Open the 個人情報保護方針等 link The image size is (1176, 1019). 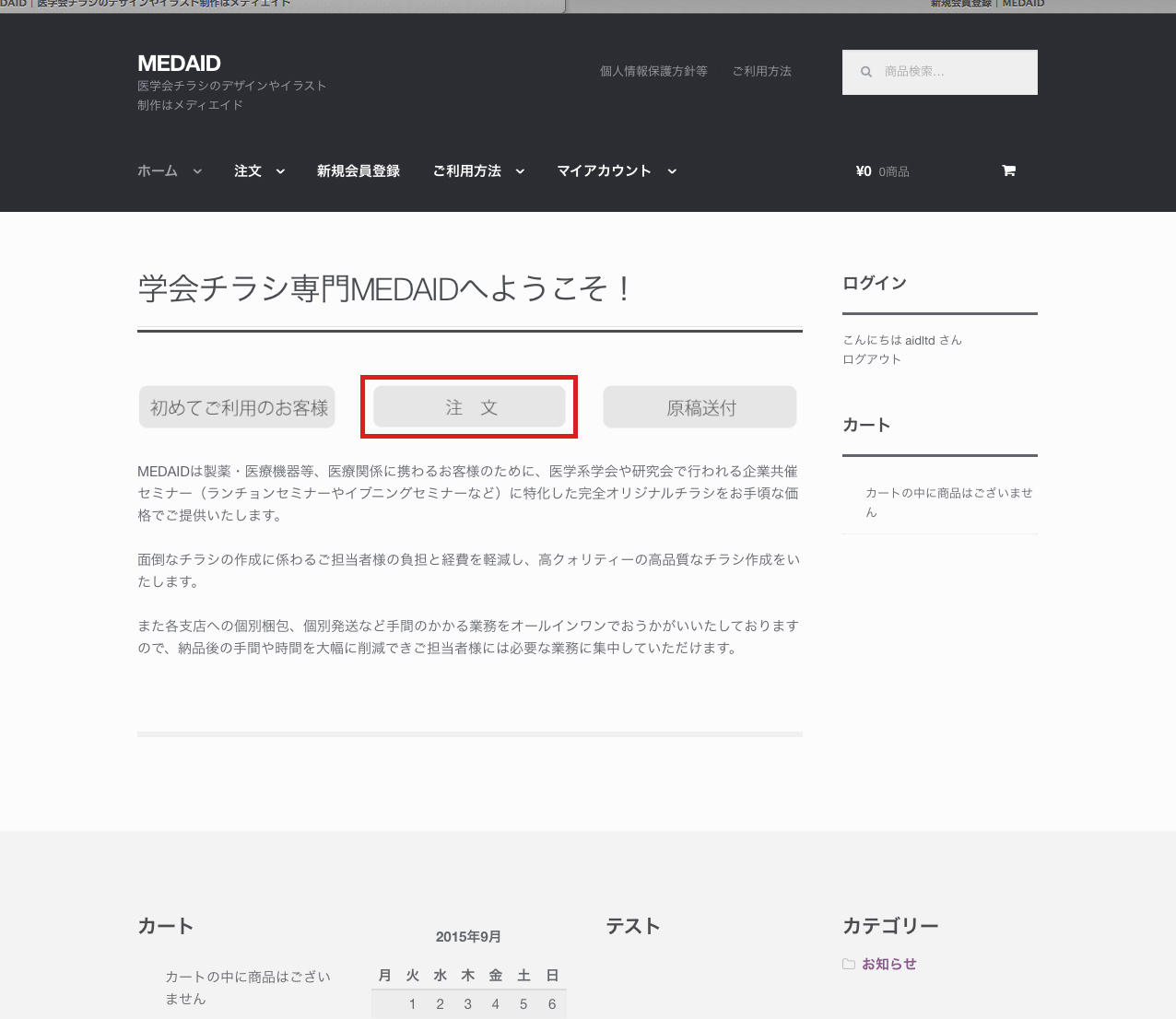653,71
